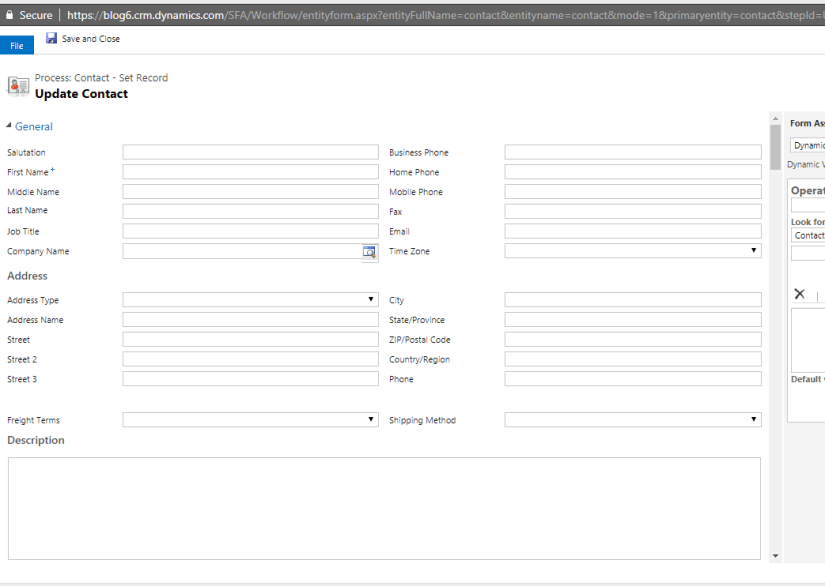
Task: Click scroll-down arrow of form scrollbar
Action: point(774,555)
